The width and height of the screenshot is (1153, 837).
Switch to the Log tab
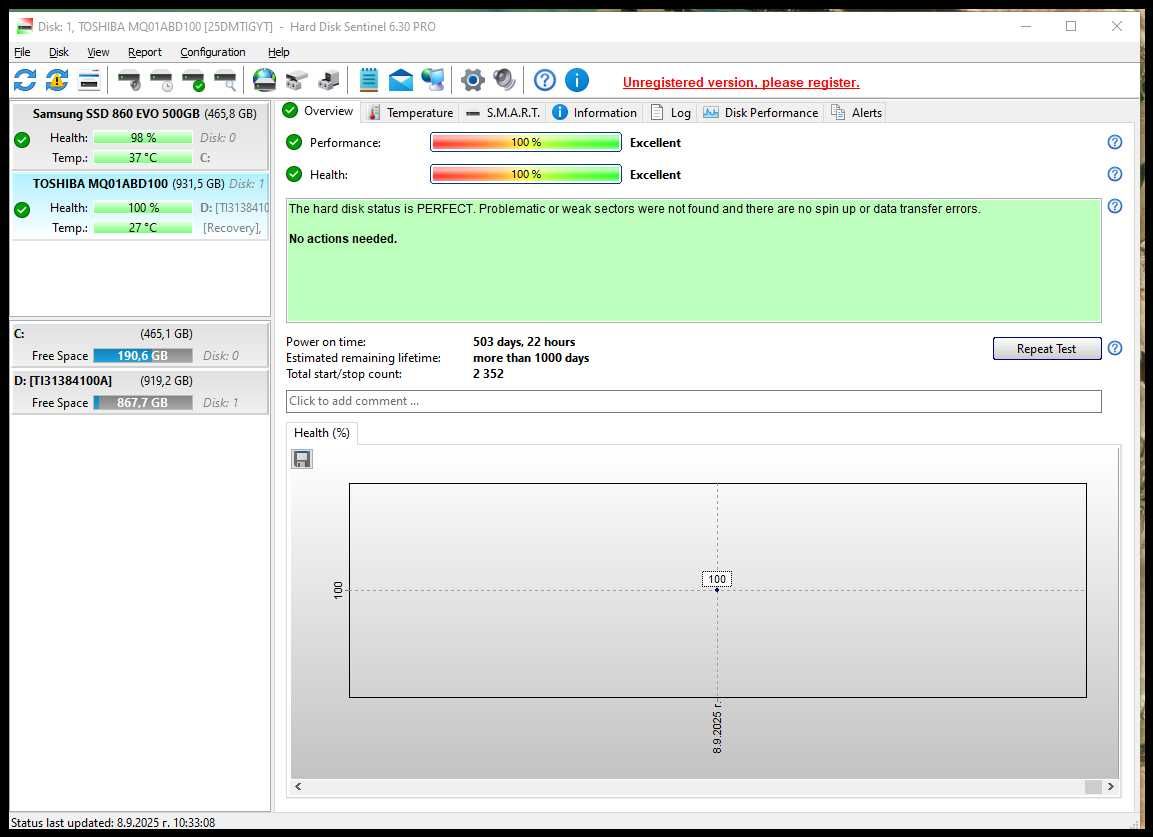point(671,113)
